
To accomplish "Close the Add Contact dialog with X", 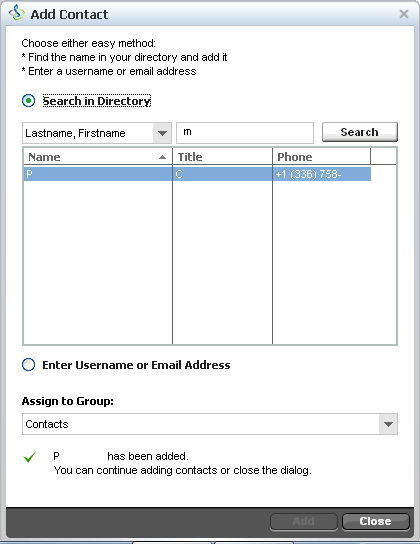I will (404, 14).
